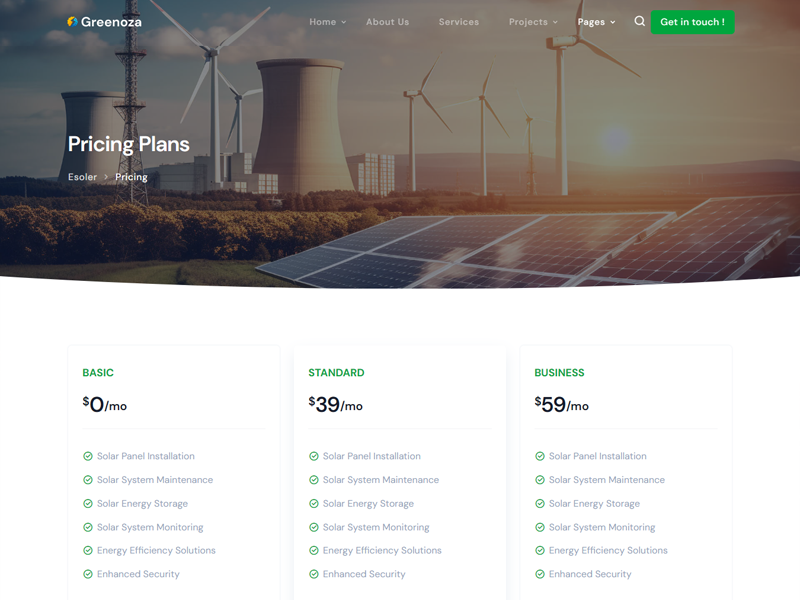This screenshot has height=600, width=800.
Task: Click Standard plan Energy Efficiency Solutions text
Action: pyautogui.click(x=382, y=551)
